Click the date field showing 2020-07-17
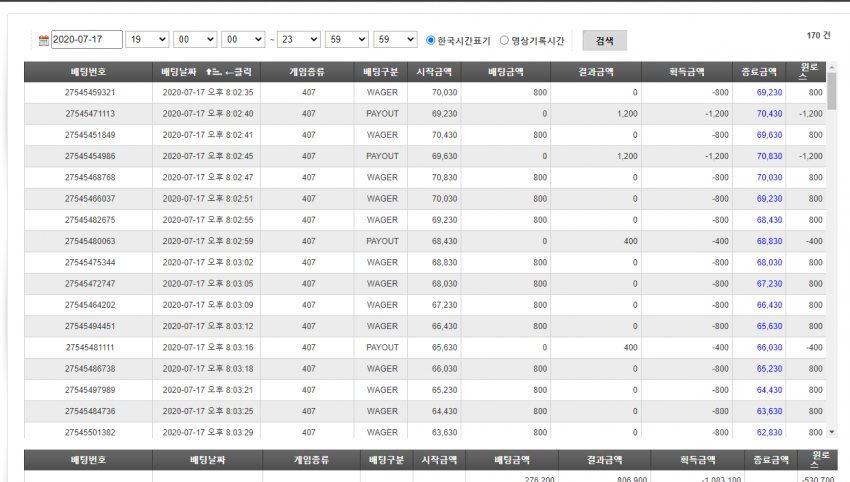Viewport: 850px width, 482px height. coord(87,40)
